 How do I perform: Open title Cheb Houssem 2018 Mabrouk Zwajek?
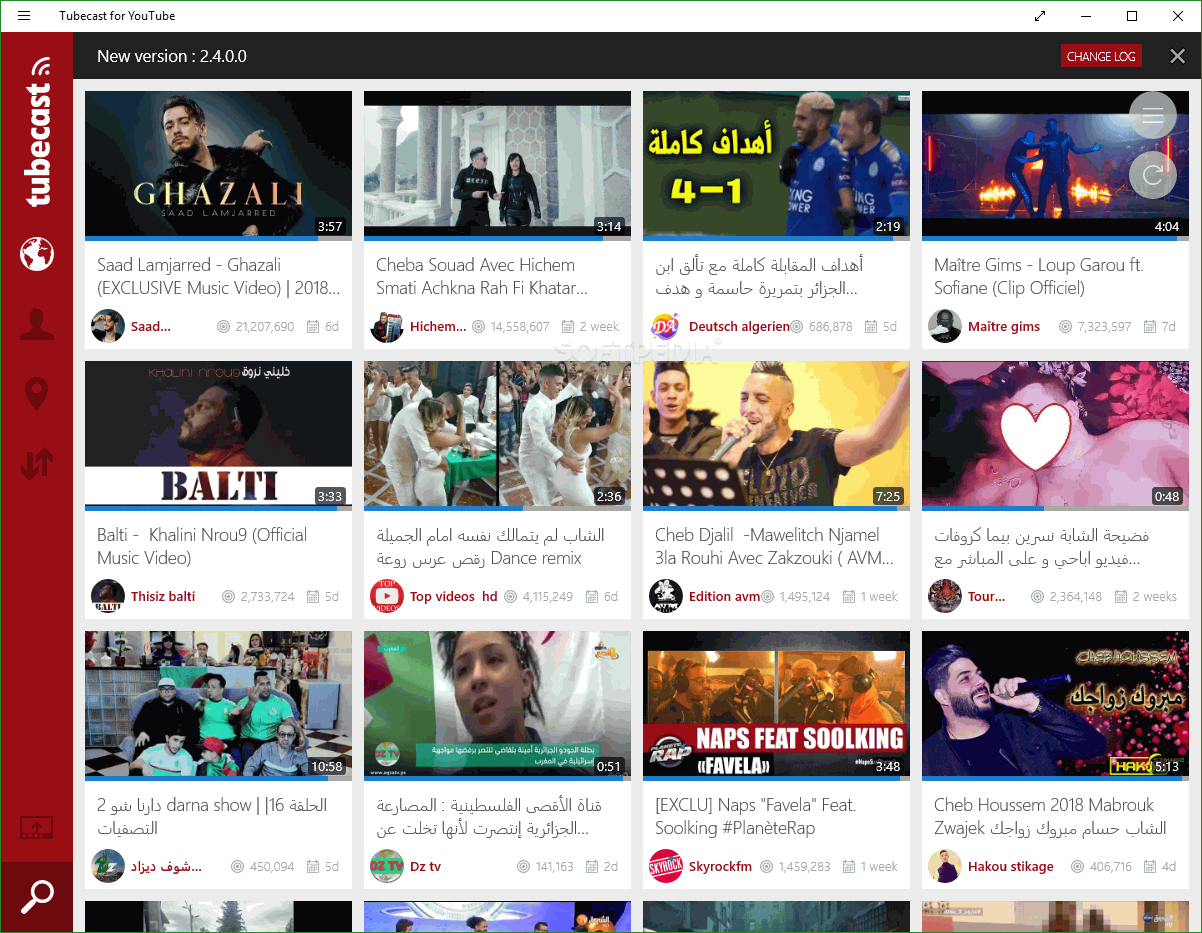click(1050, 817)
